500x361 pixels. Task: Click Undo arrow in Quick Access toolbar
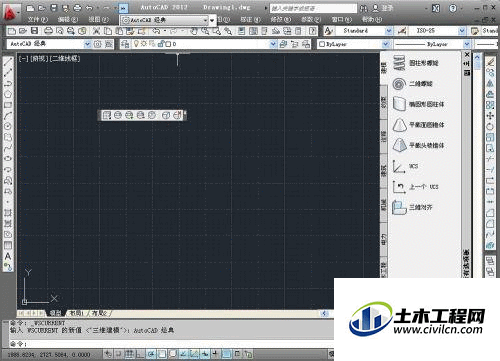[89, 8]
